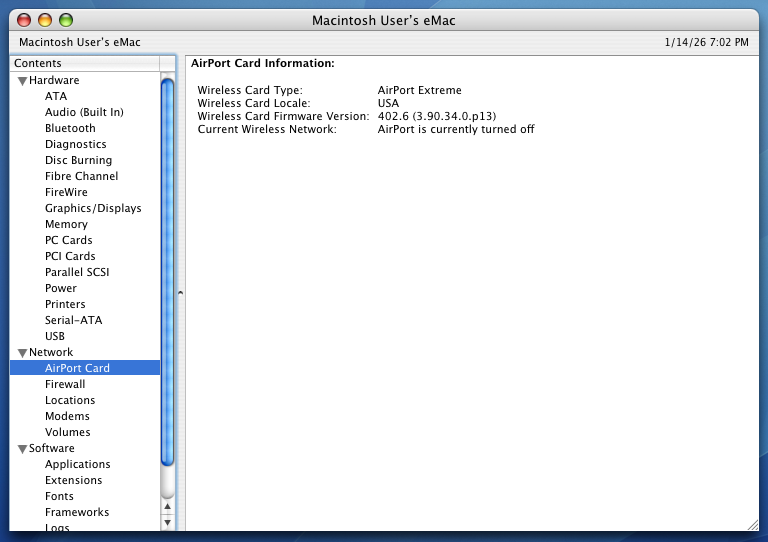Click the Macintosh User's eMac header label
The image size is (768, 542).
[x=80, y=42]
